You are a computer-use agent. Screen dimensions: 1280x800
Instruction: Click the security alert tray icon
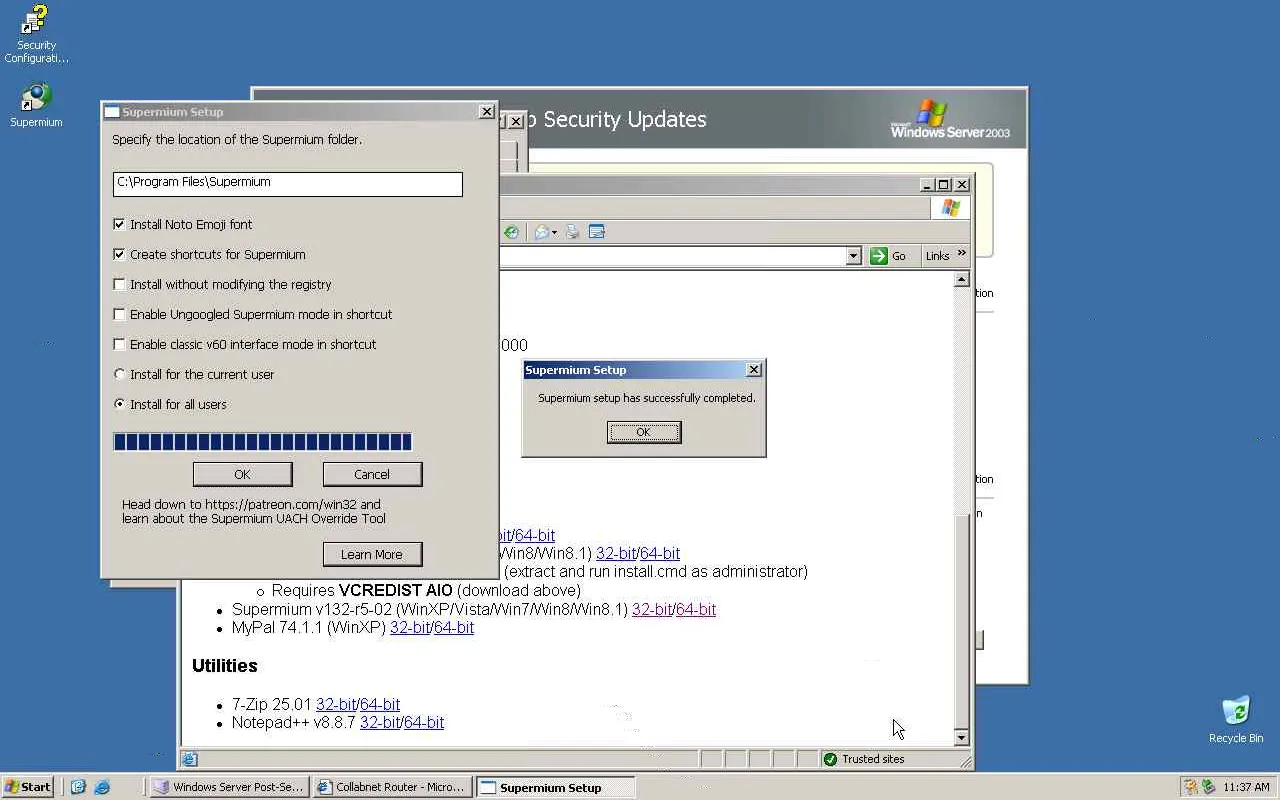coord(1191,787)
